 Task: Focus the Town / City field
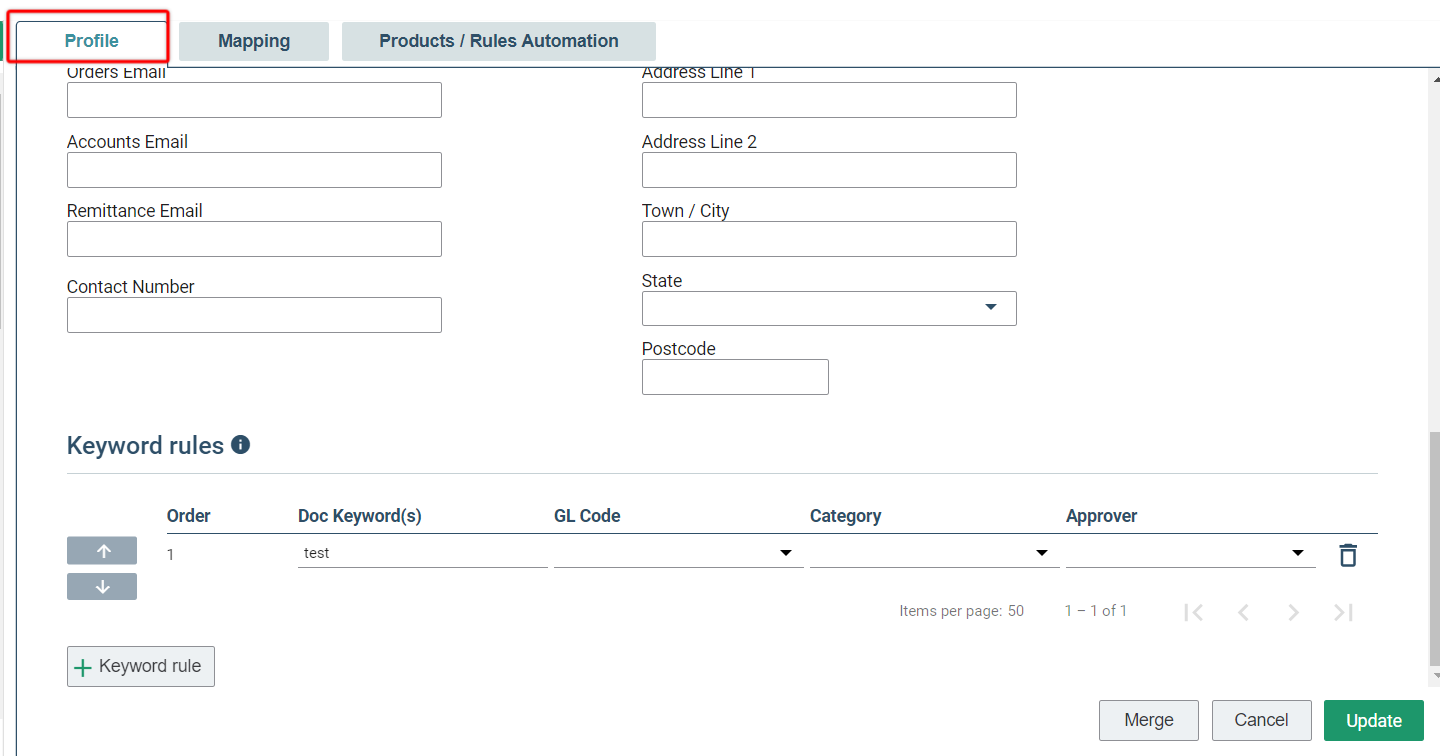tap(829, 239)
